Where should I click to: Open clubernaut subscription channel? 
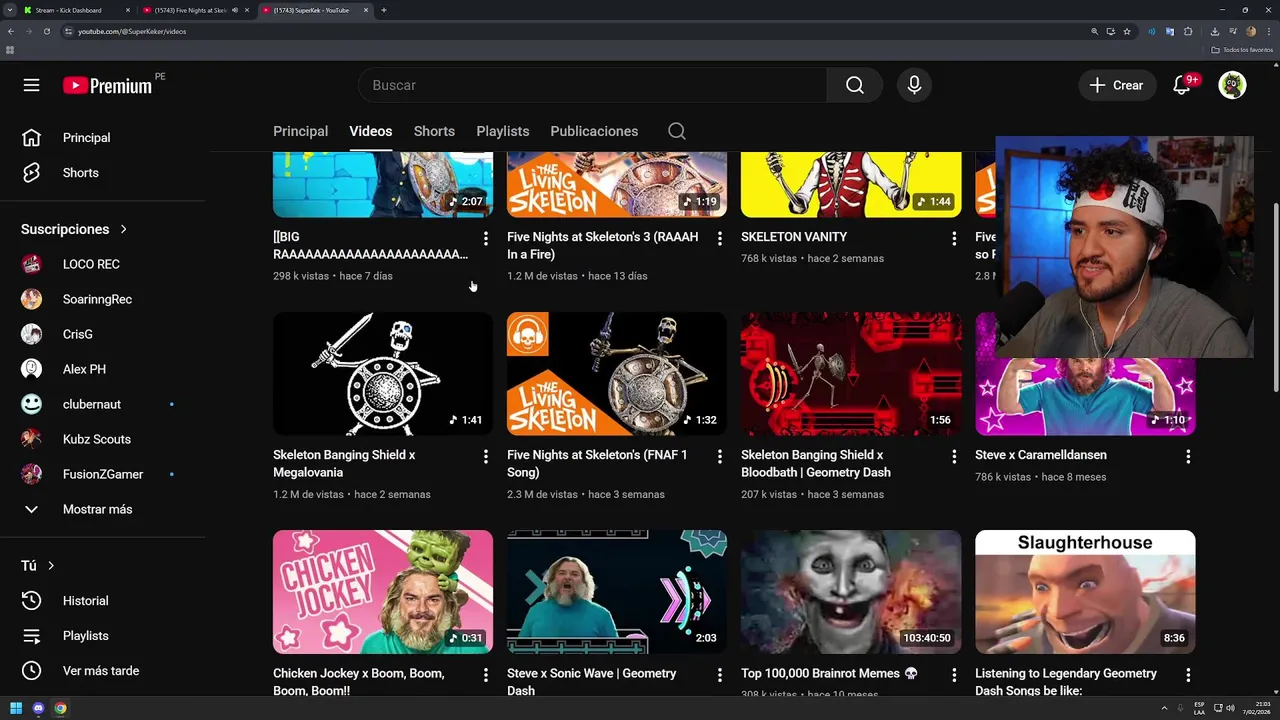pos(103,404)
